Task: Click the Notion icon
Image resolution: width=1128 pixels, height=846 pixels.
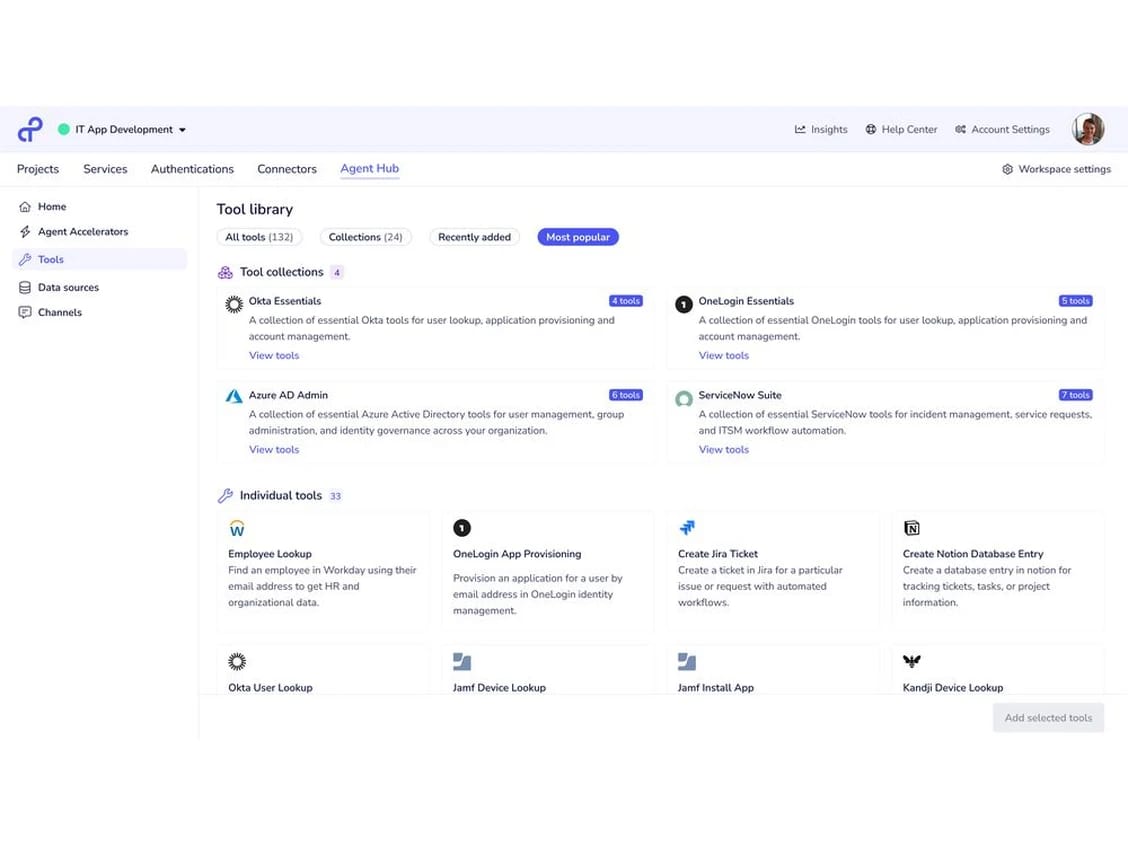Action: (x=911, y=528)
